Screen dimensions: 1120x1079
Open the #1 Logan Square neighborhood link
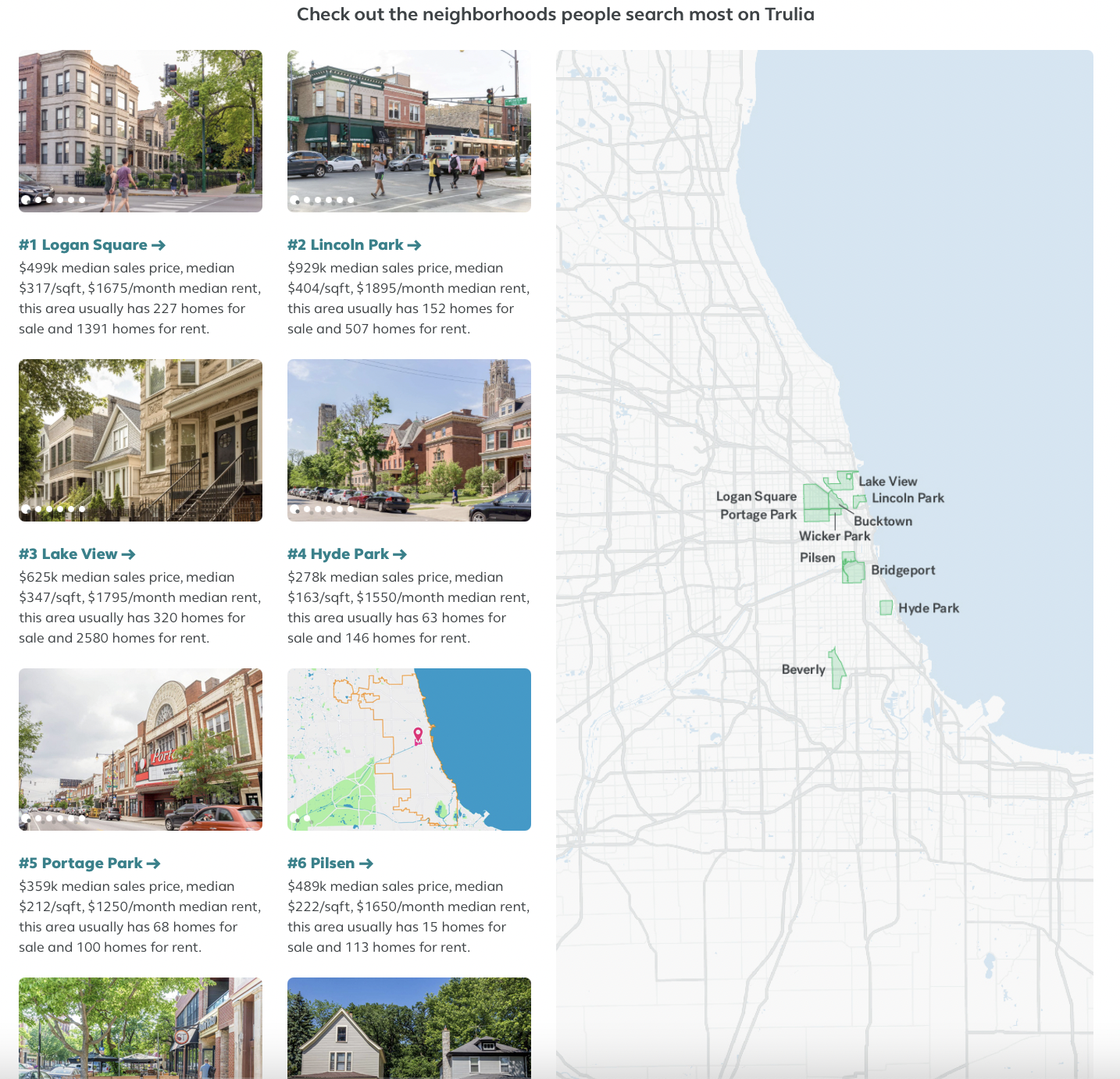(x=92, y=245)
